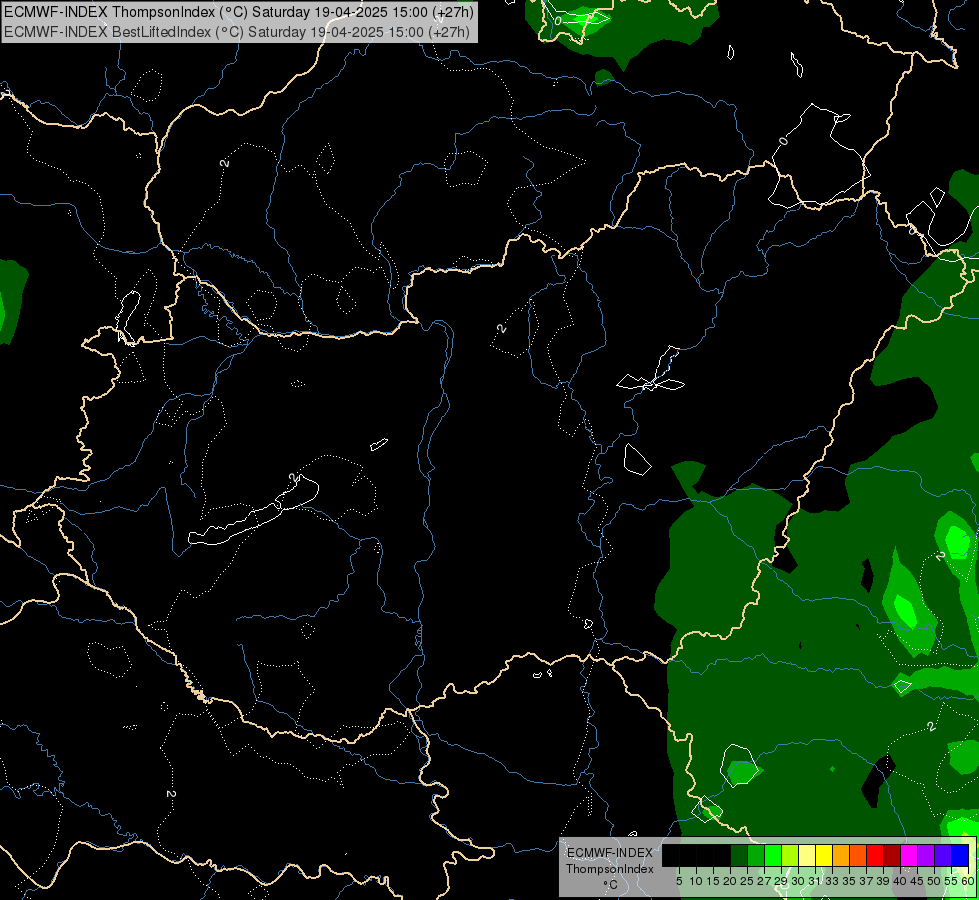The height and width of the screenshot is (900, 979).
Task: Click the legend tick value 50
Action: coord(934,881)
